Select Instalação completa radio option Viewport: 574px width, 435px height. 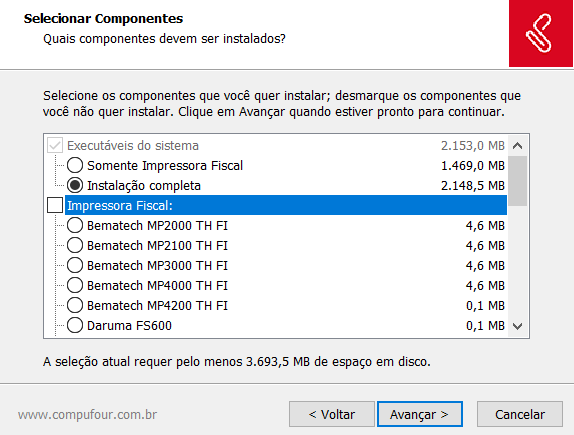coord(75,185)
